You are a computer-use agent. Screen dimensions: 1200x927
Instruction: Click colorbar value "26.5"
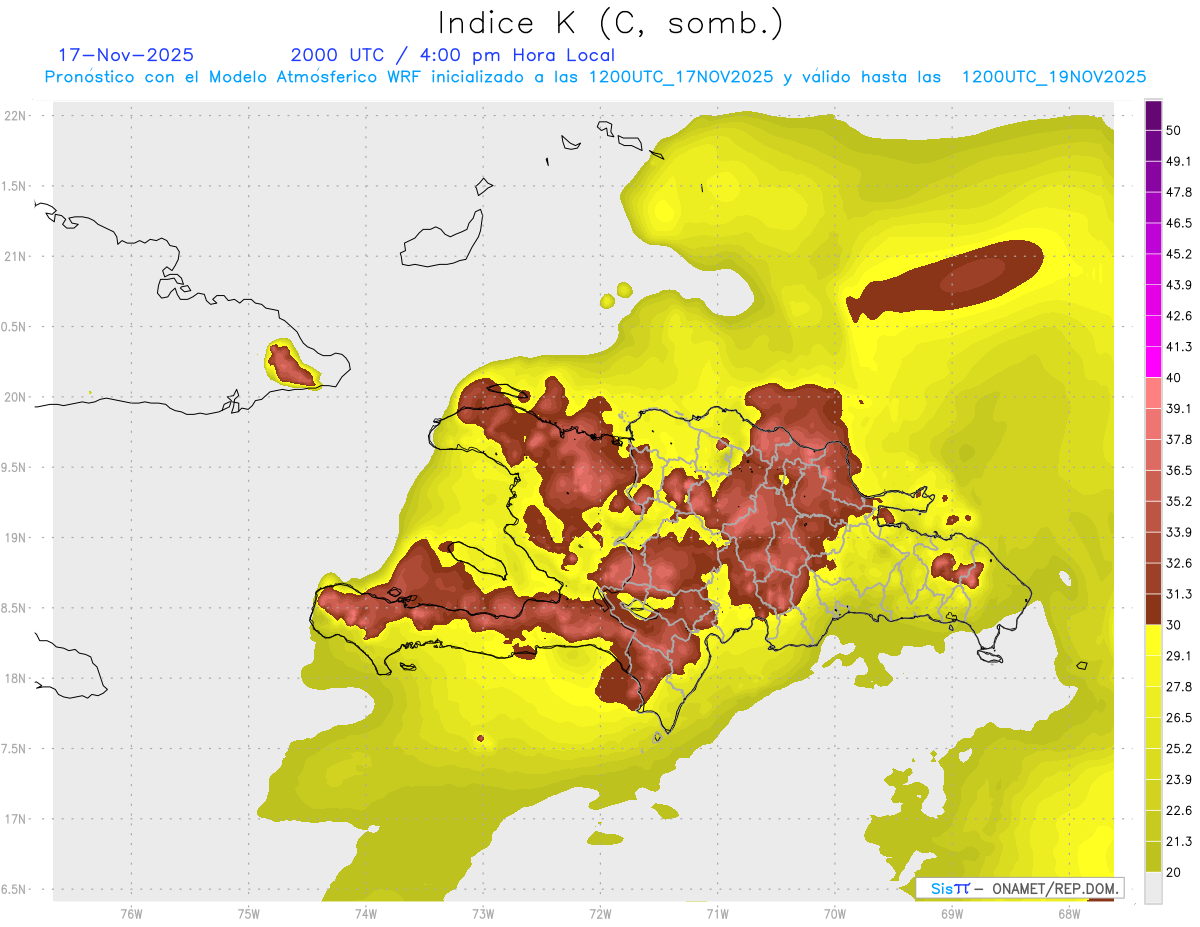pyautogui.click(x=1179, y=718)
